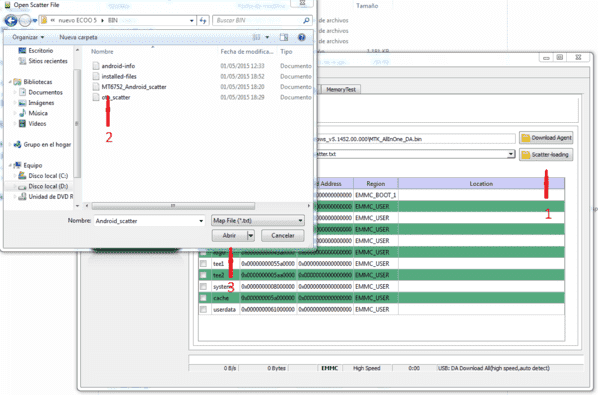Open Sitios recientes in the sidebar

(48, 61)
